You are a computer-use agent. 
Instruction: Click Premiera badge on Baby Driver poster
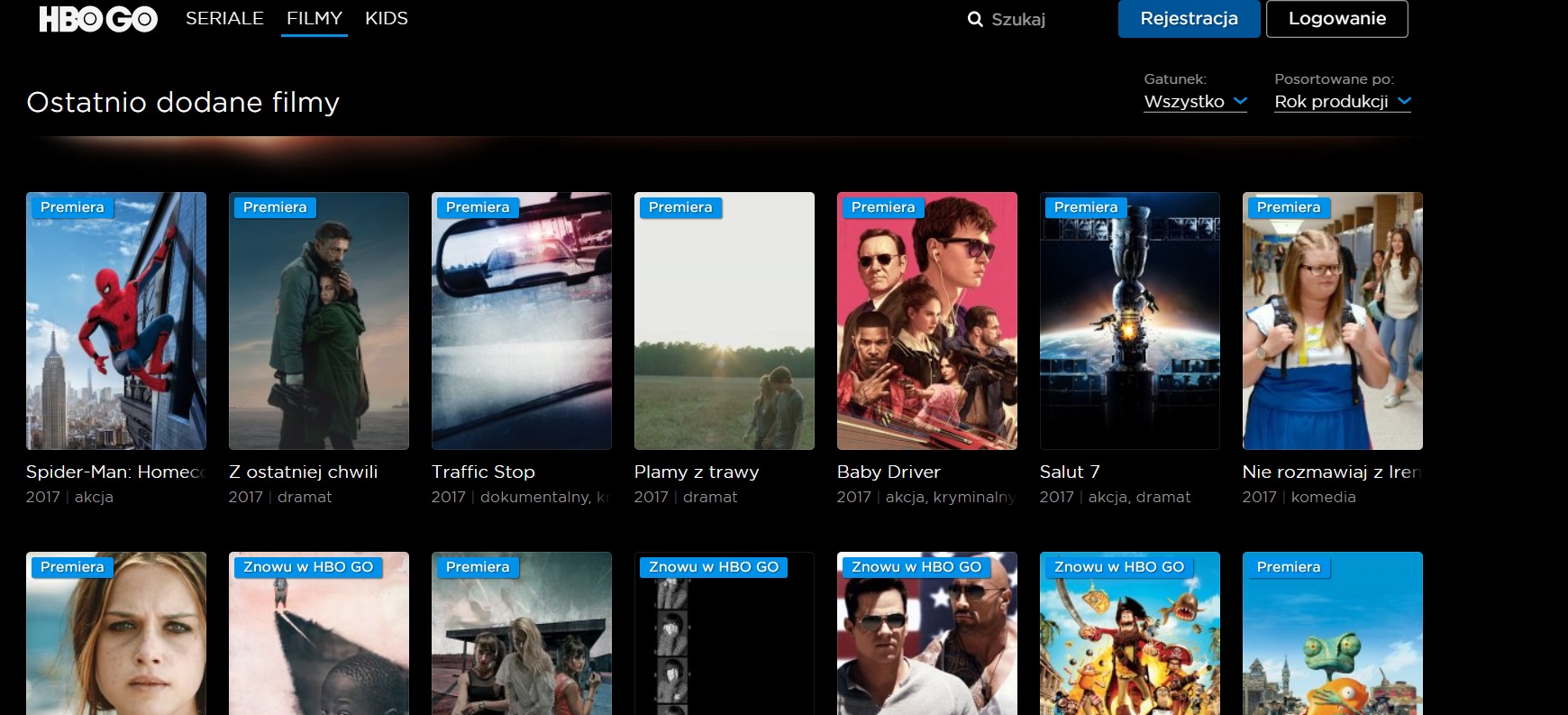click(x=883, y=207)
